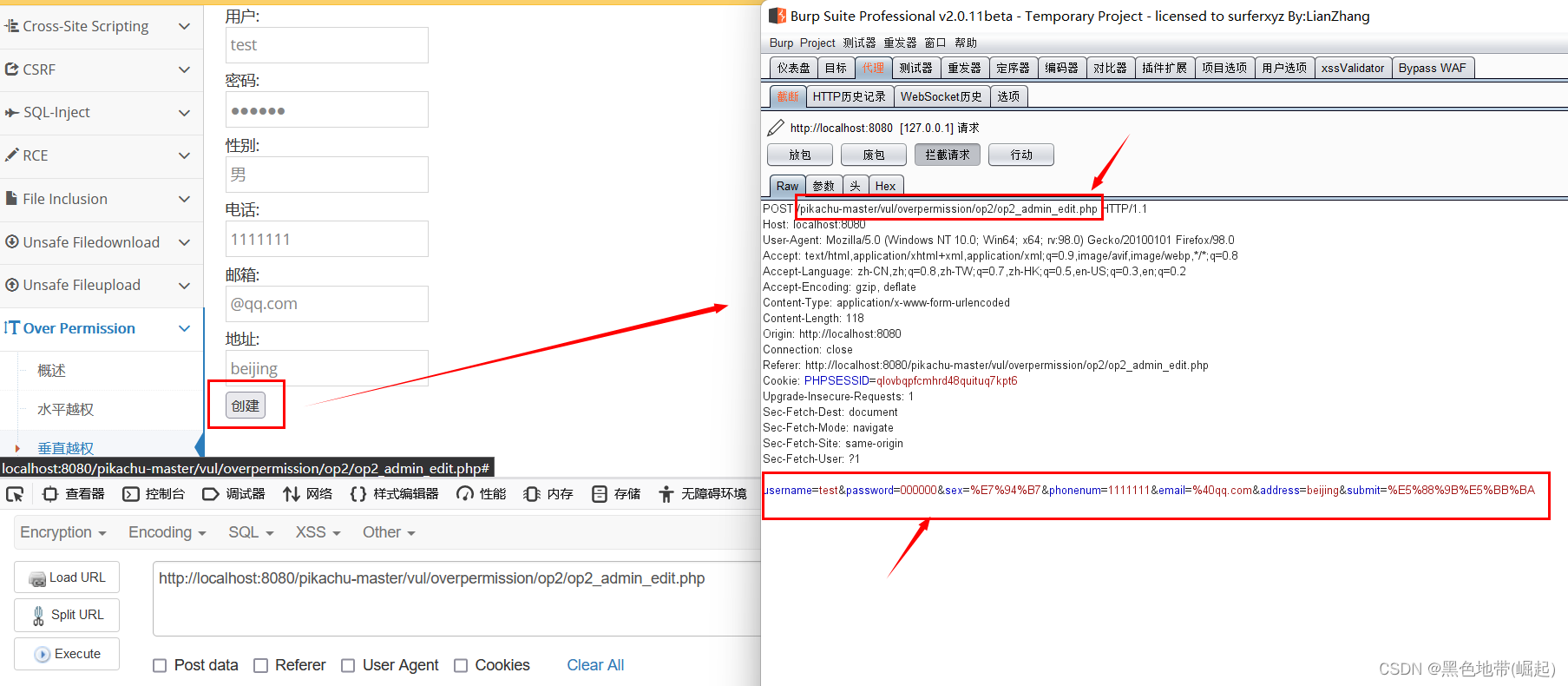Click the 电话 phone input field
Image resolution: width=1568 pixels, height=686 pixels.
[327, 239]
